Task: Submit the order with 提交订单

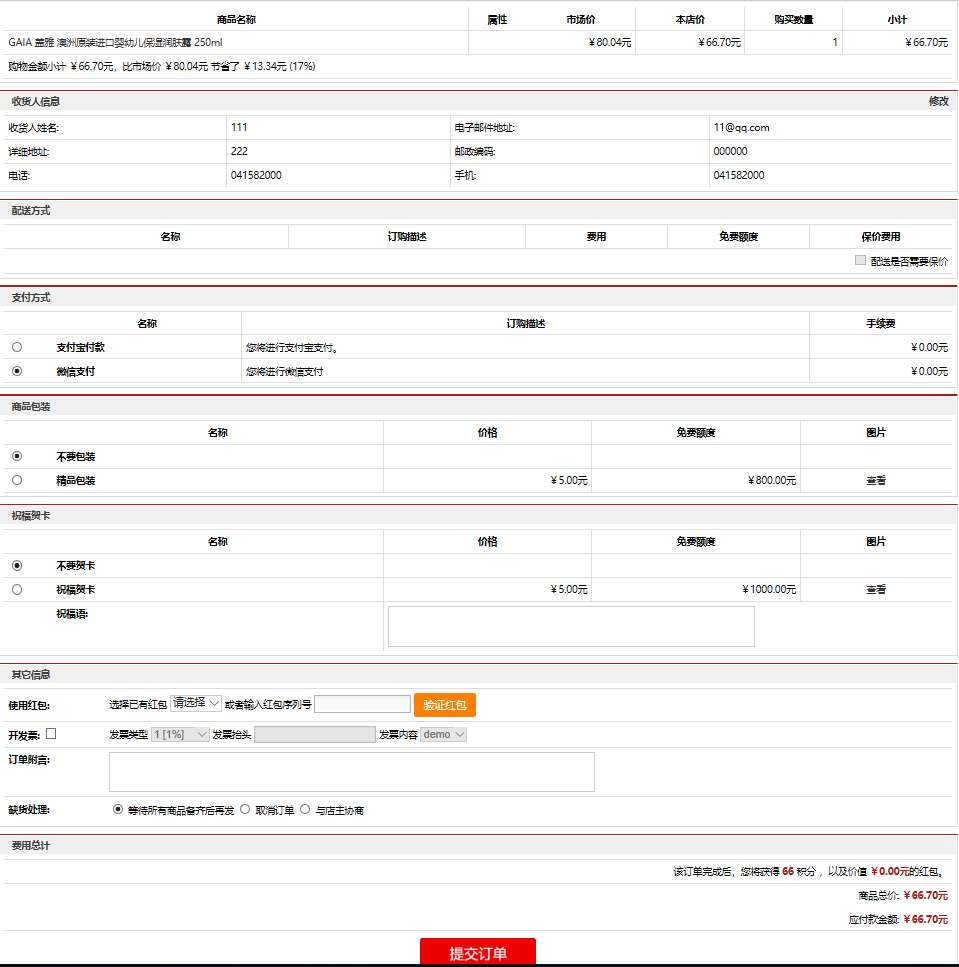Action: pos(478,952)
